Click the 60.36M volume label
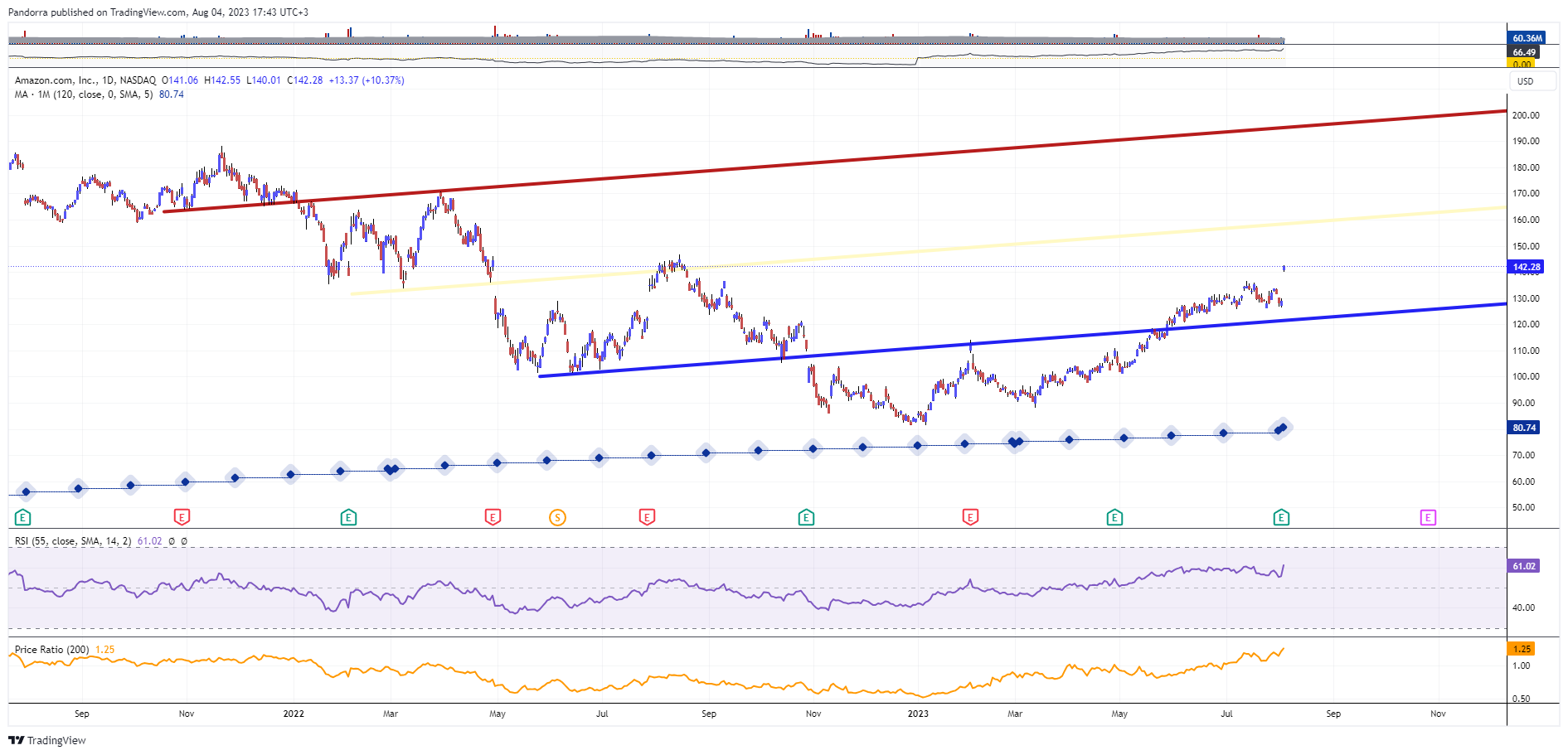The width and height of the screenshot is (1568, 755). pos(1527,38)
